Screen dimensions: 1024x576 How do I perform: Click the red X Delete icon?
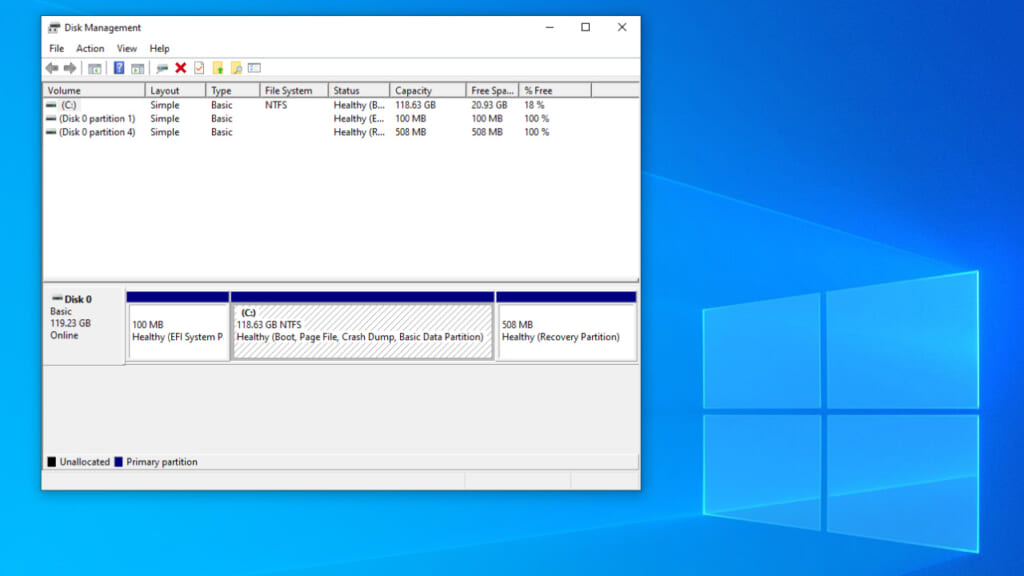(x=181, y=68)
